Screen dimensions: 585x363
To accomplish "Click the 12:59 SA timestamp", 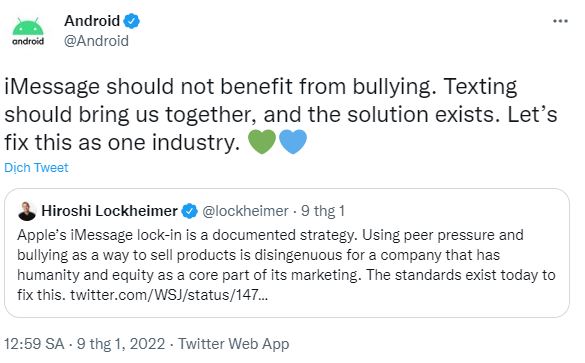I will coord(34,344).
